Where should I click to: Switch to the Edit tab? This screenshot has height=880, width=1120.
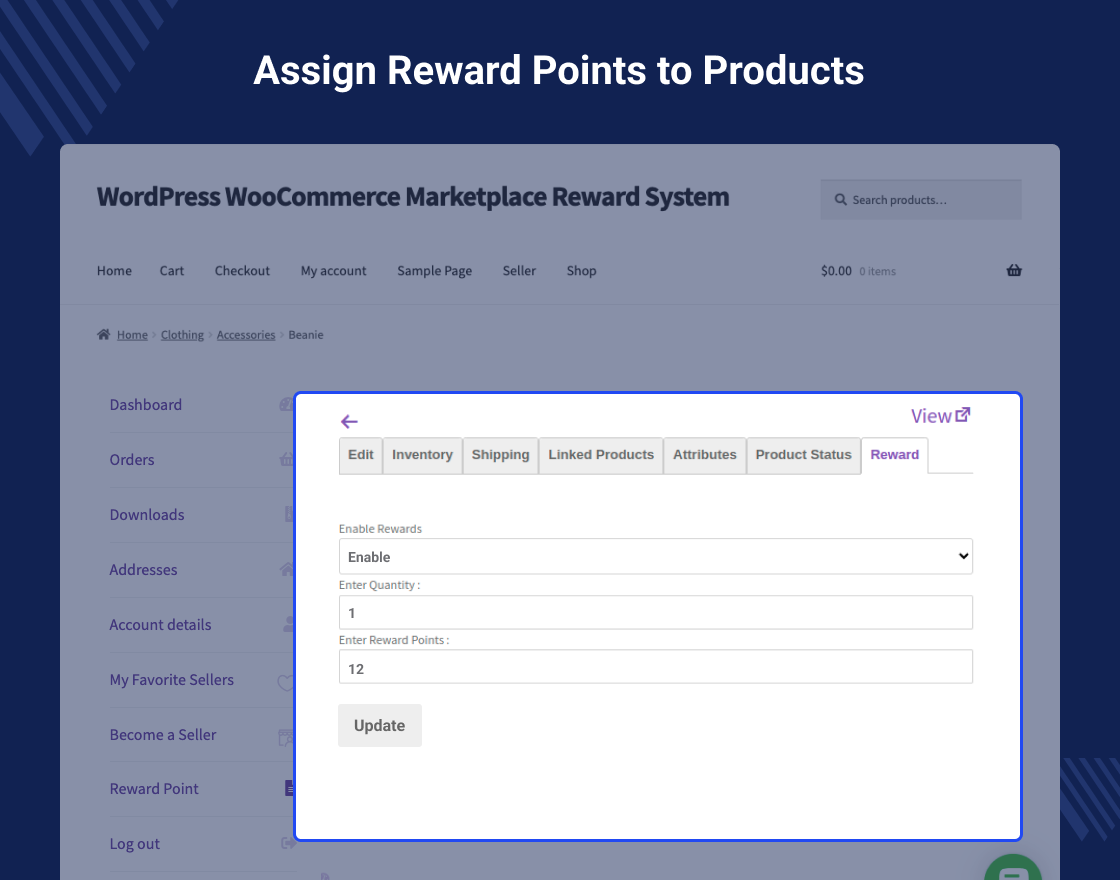(361, 455)
